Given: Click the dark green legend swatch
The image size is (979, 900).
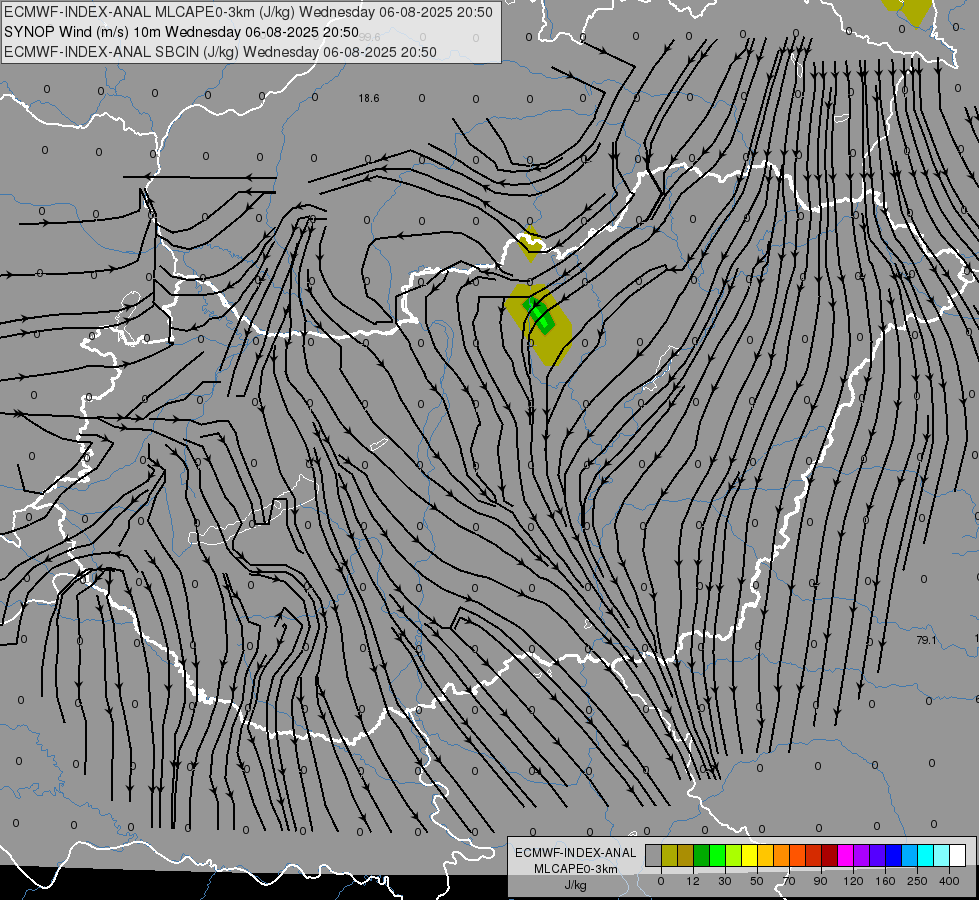Looking at the screenshot, I should tap(702, 855).
